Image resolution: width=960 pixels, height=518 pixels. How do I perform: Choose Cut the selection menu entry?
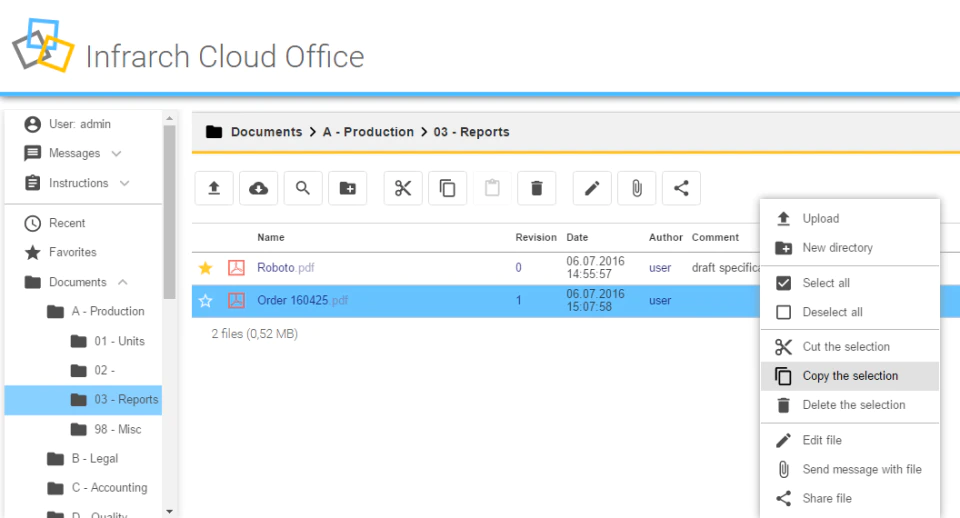coord(850,347)
